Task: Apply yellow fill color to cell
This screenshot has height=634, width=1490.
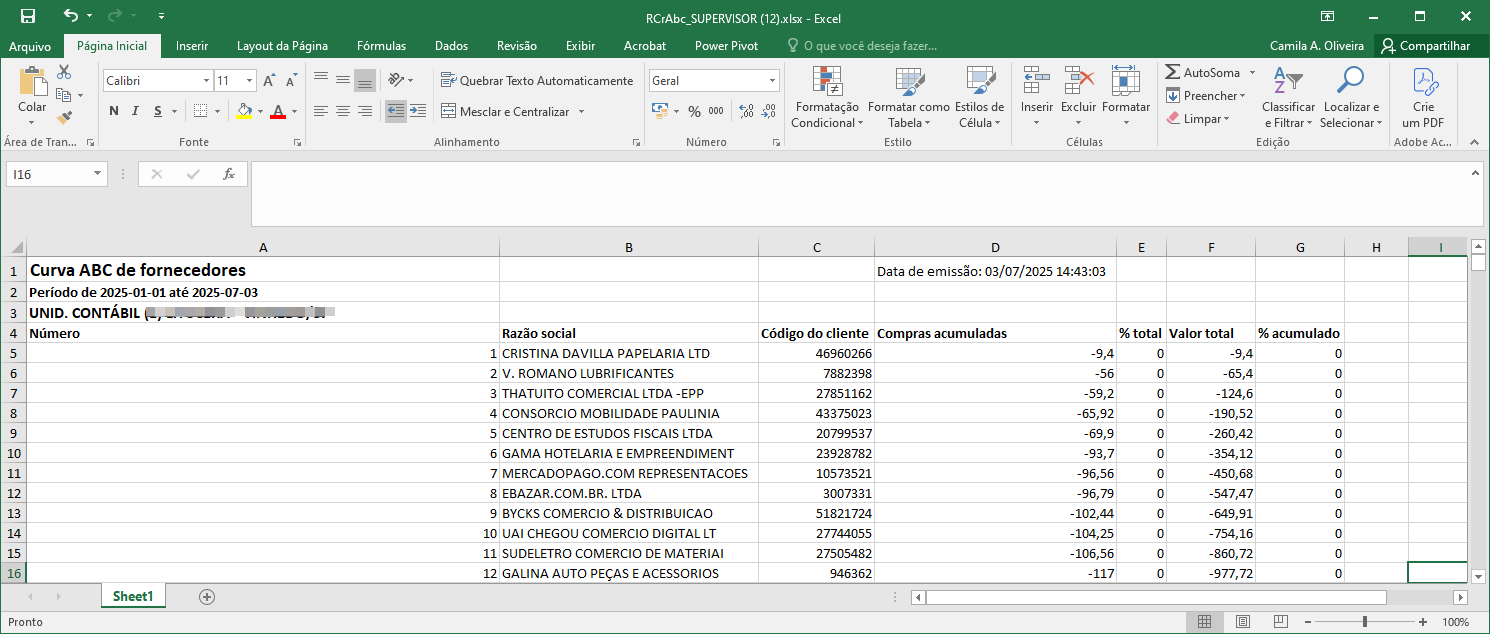Action: pos(243,111)
